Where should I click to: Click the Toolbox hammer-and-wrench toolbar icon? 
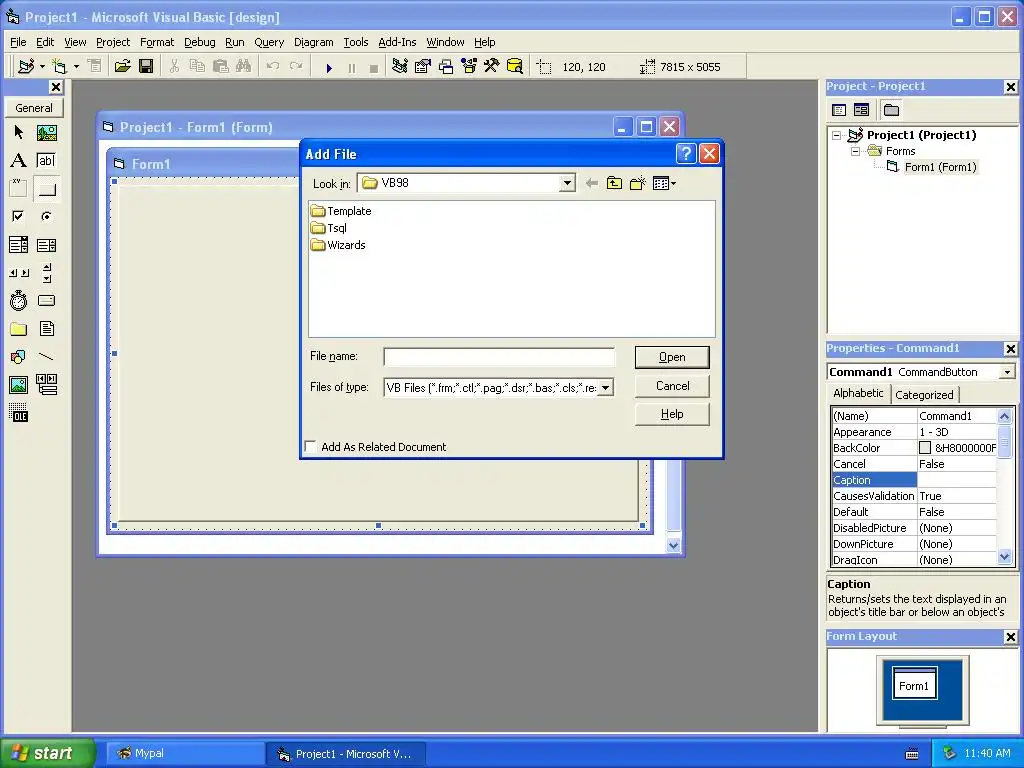pos(491,66)
